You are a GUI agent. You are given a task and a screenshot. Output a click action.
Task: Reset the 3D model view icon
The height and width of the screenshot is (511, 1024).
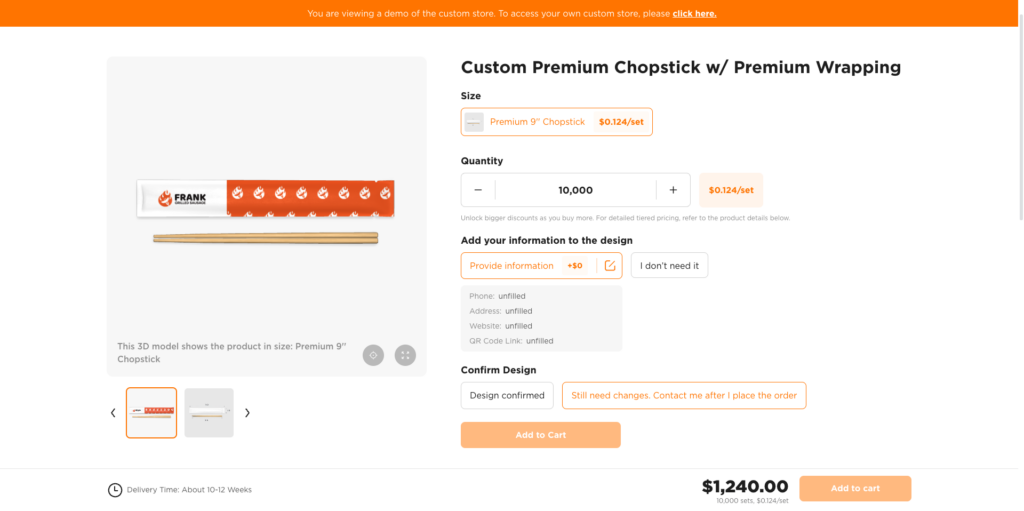[373, 355]
